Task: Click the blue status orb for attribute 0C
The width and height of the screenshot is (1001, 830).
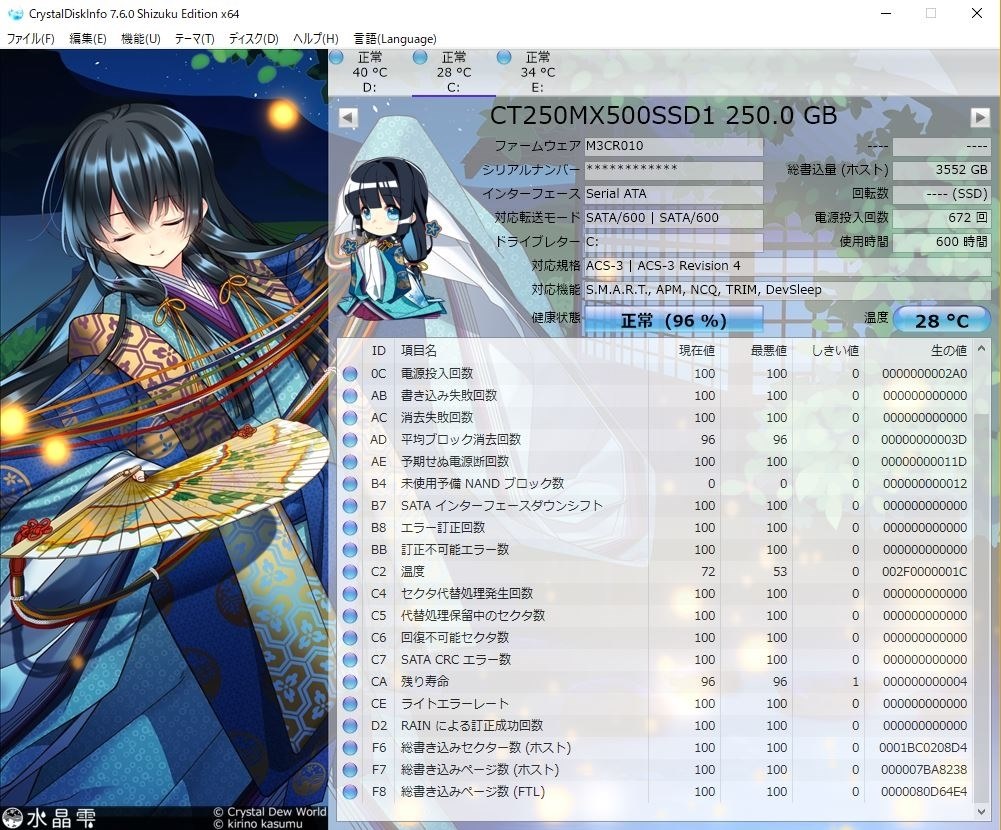Action: pyautogui.click(x=350, y=374)
